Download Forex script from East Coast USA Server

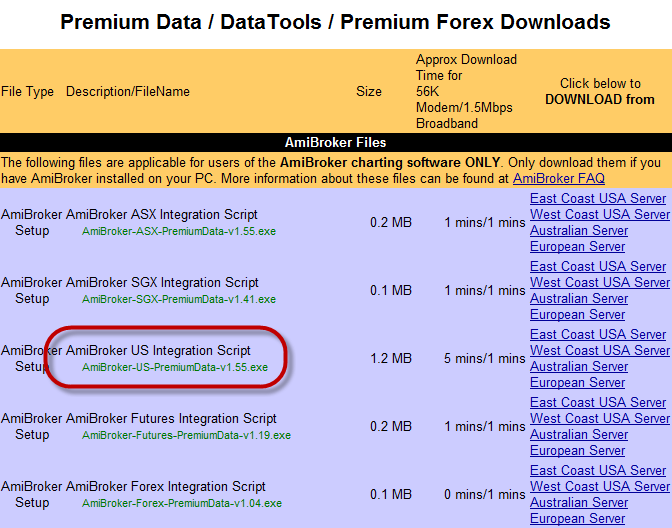pyautogui.click(x=598, y=471)
